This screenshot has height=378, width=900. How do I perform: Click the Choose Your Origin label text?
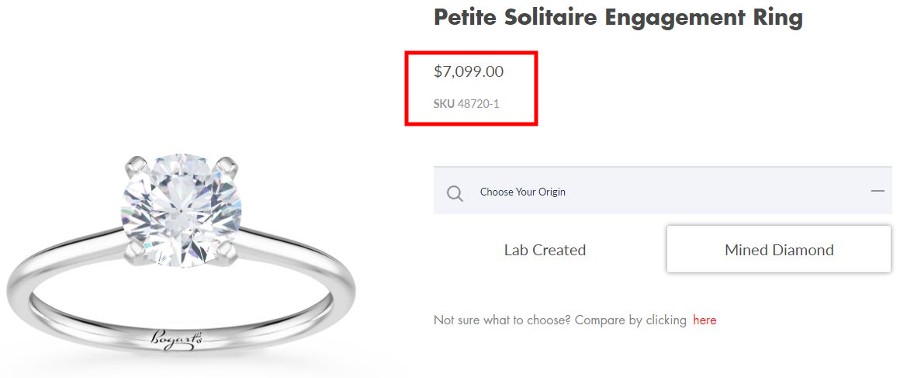(522, 192)
